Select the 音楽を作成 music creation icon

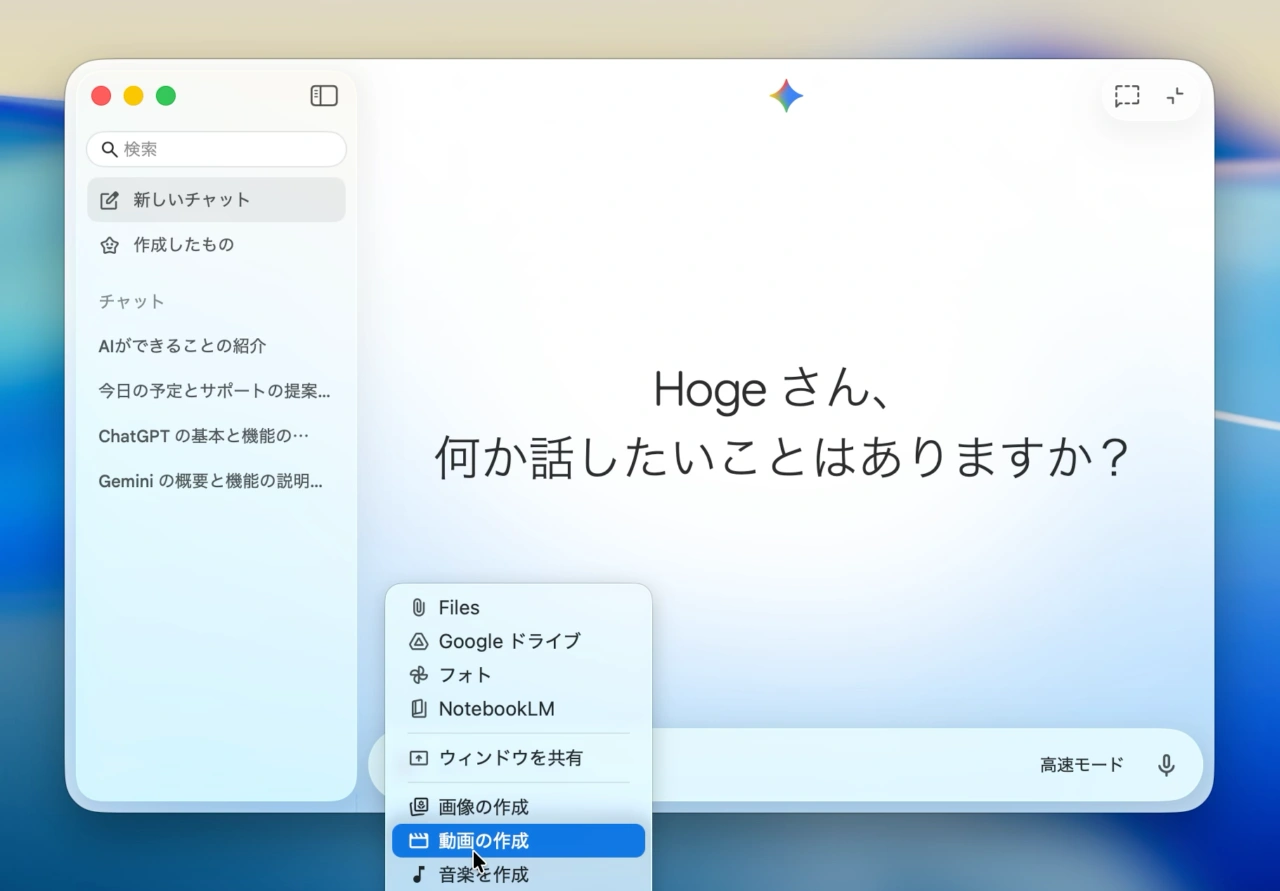pyautogui.click(x=417, y=874)
